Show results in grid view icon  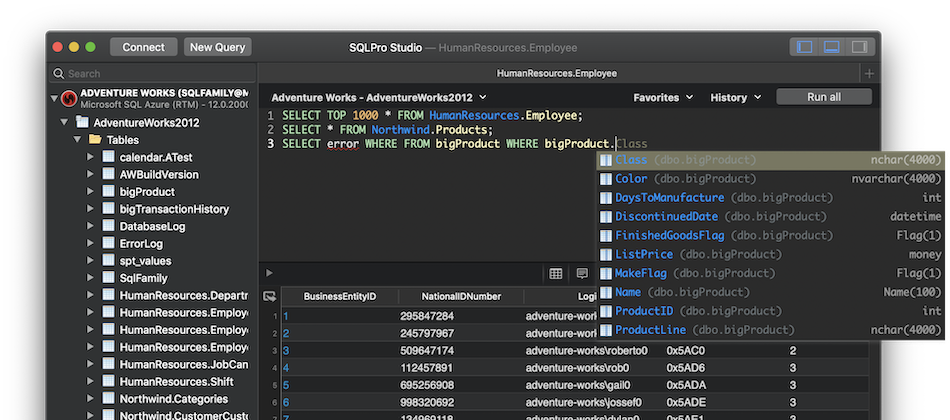pyautogui.click(x=556, y=274)
